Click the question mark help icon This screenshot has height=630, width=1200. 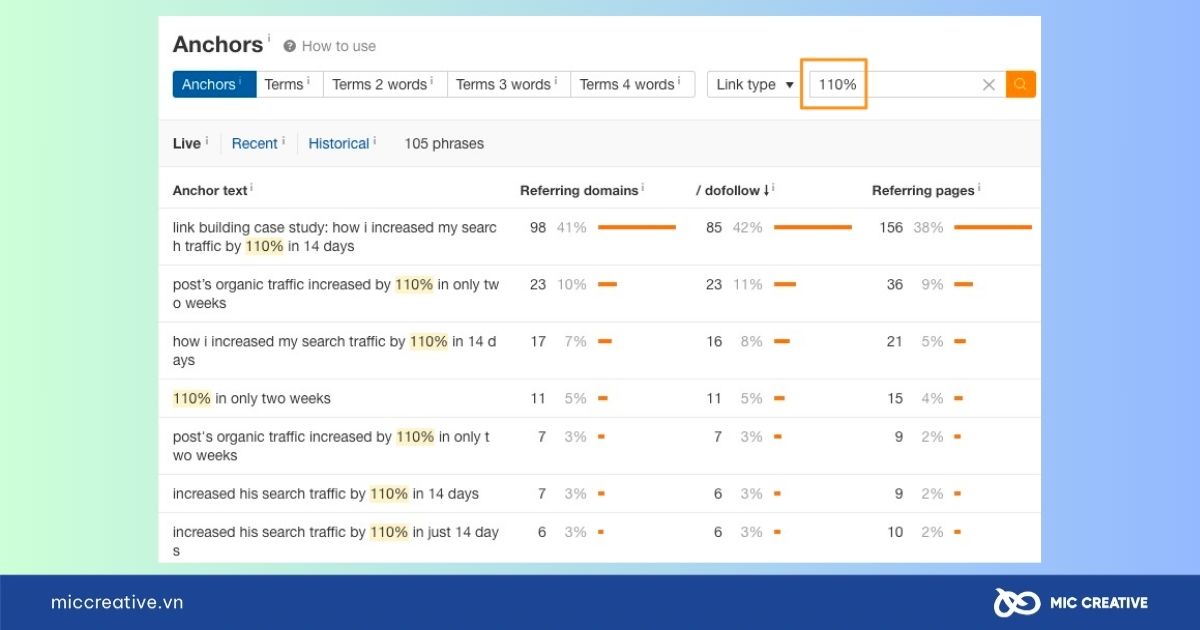pyautogui.click(x=290, y=46)
